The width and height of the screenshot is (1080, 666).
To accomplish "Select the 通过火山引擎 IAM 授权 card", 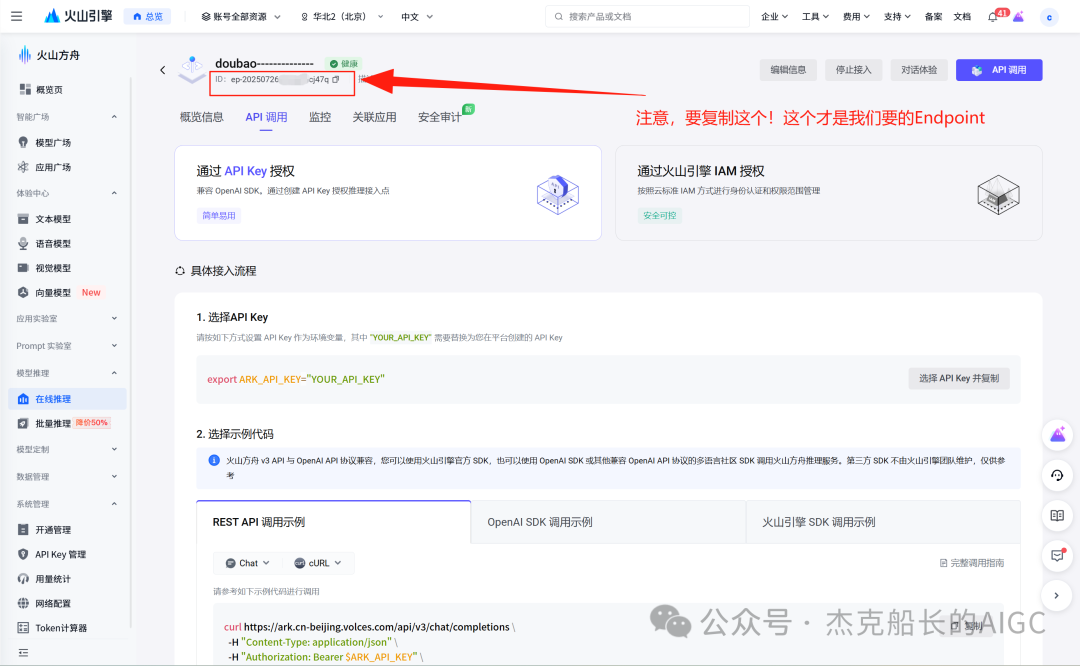I will click(x=829, y=193).
